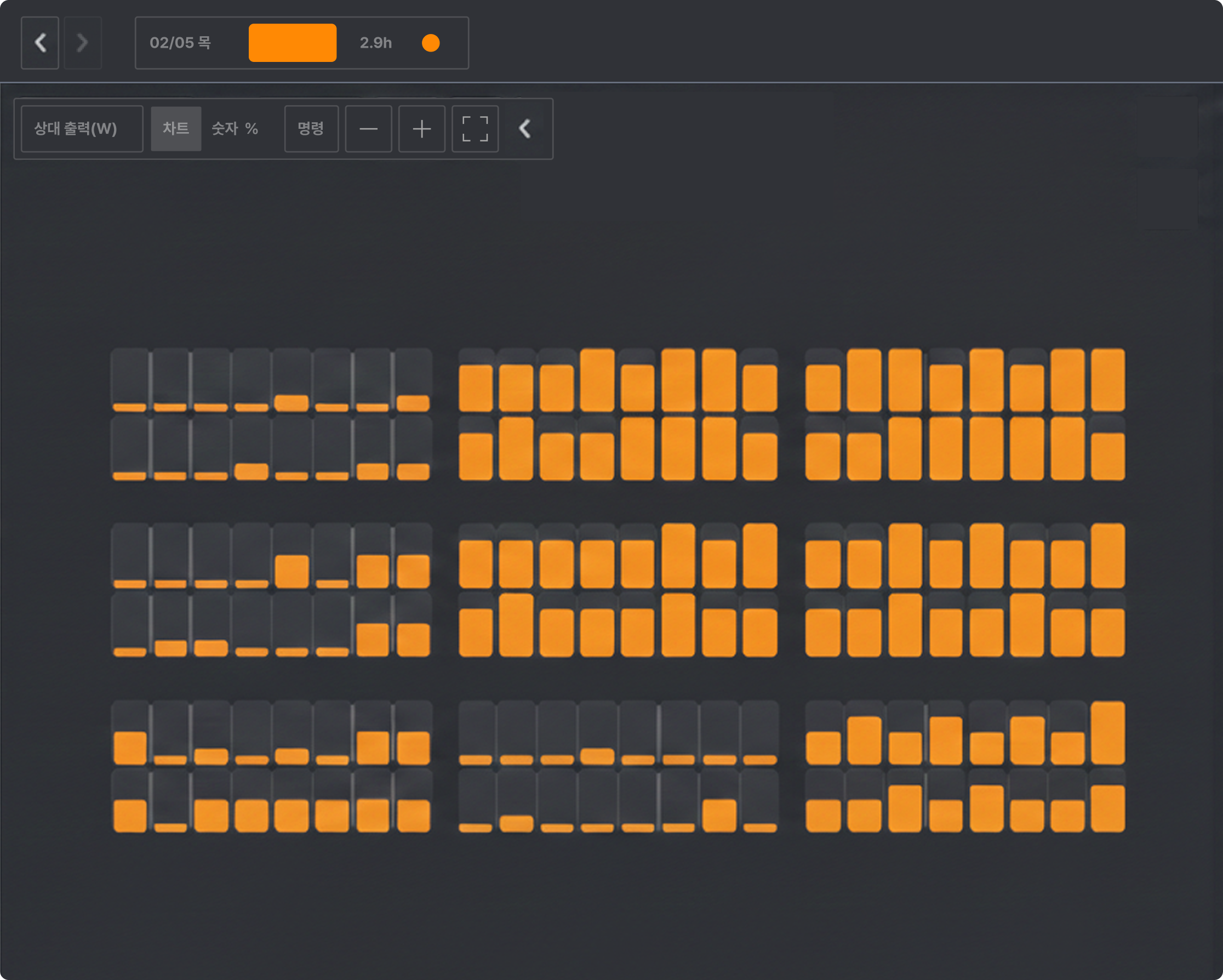Image resolution: width=1223 pixels, height=980 pixels.
Task: Click the disabled next-day right arrow
Action: tap(83, 43)
